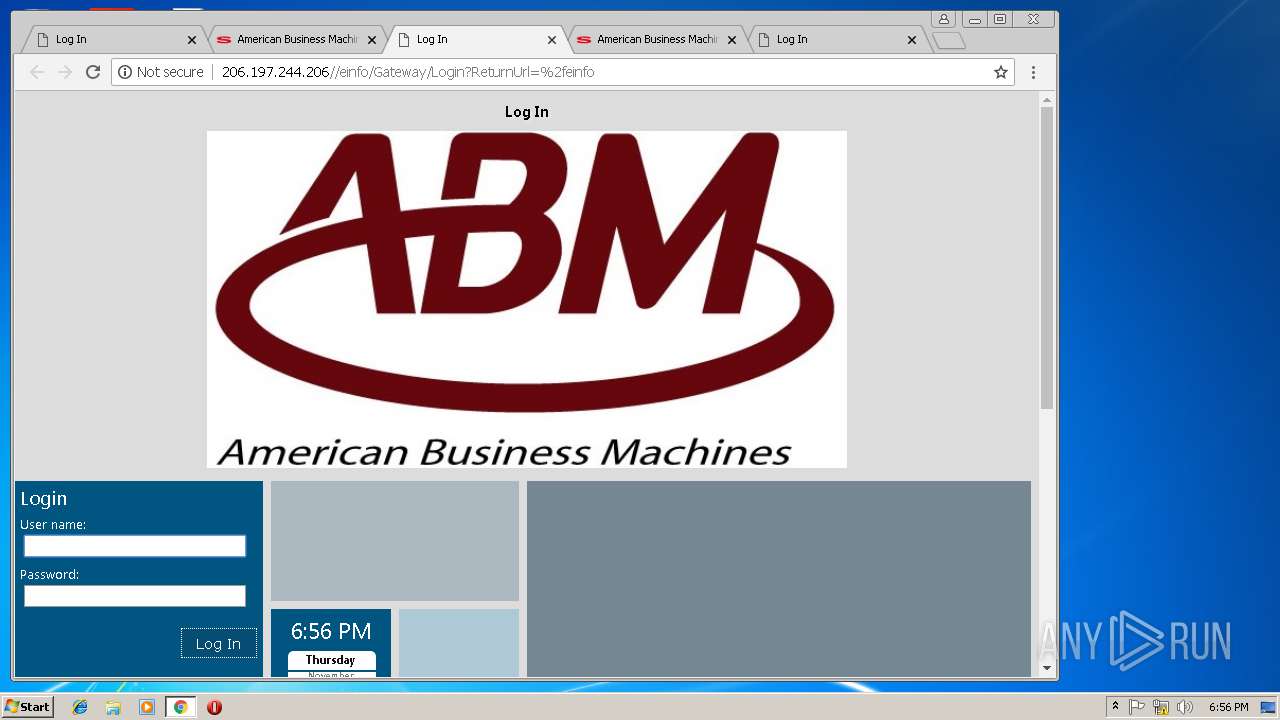This screenshot has width=1280, height=720.
Task: Open Action Center flag icon
Action: tap(1137, 707)
